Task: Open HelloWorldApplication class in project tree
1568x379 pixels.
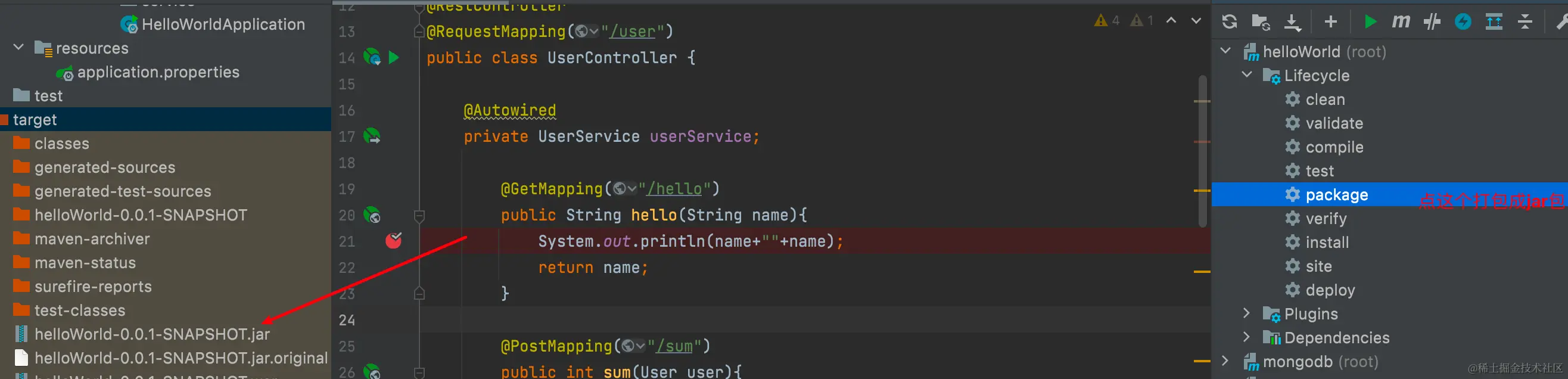Action: coord(213,24)
